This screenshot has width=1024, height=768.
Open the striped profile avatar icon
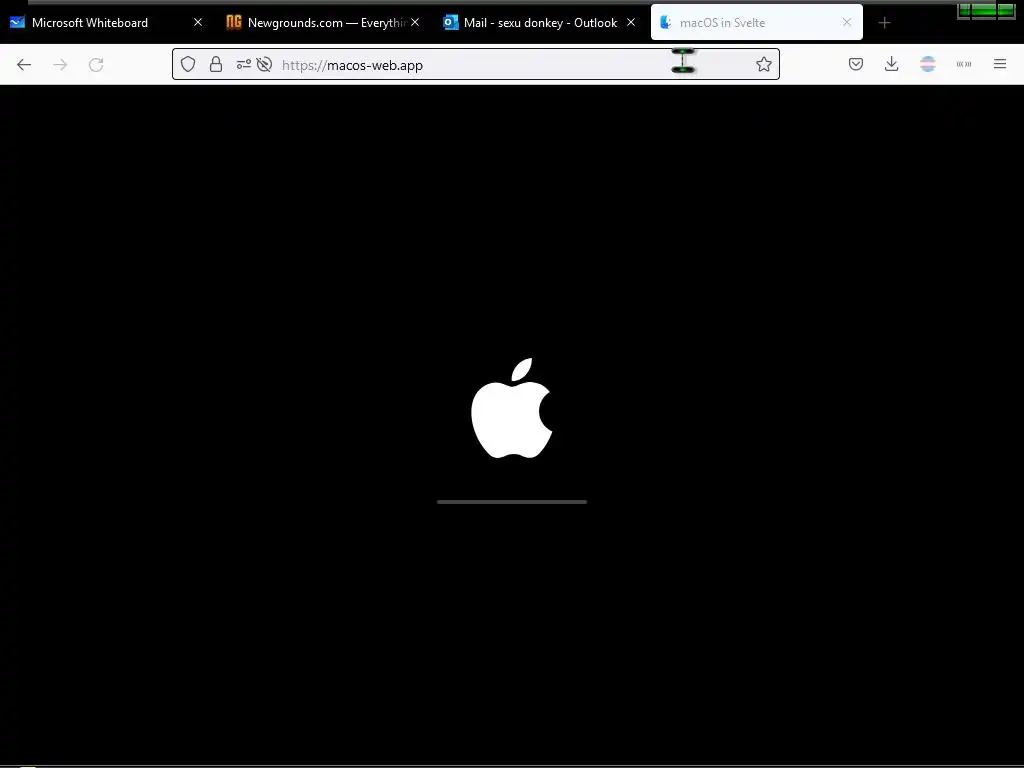point(927,64)
